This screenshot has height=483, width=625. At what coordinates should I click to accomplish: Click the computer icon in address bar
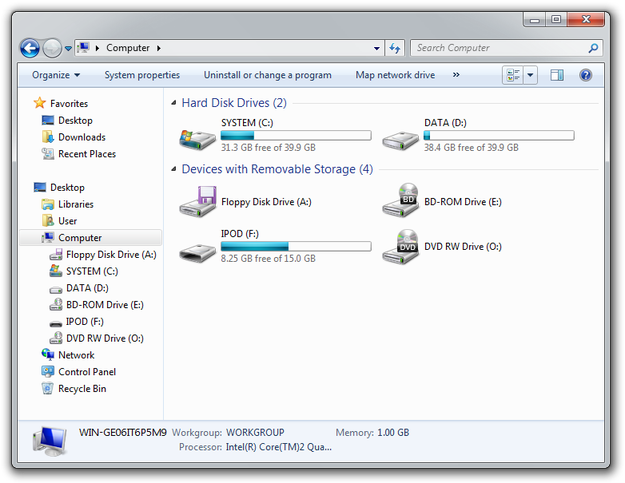(x=83, y=48)
